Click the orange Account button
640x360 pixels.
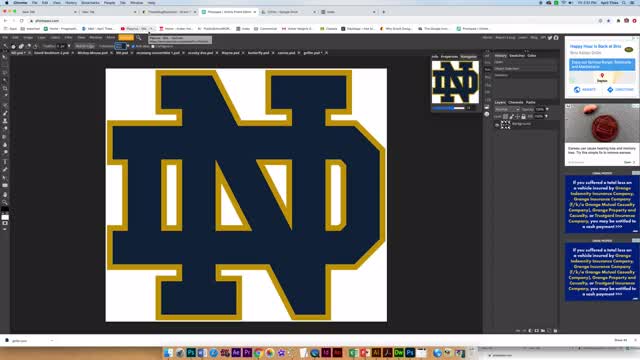(126, 38)
